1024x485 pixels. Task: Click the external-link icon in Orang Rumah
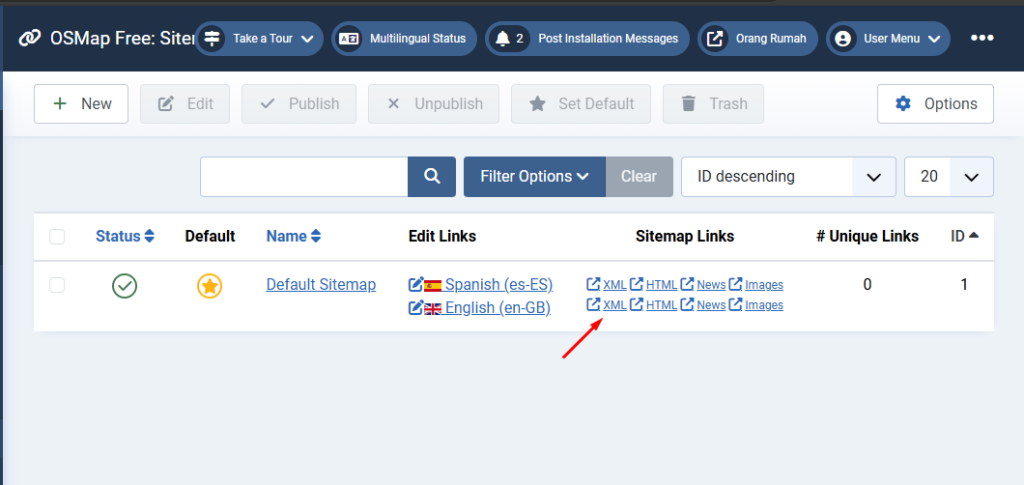click(x=716, y=39)
